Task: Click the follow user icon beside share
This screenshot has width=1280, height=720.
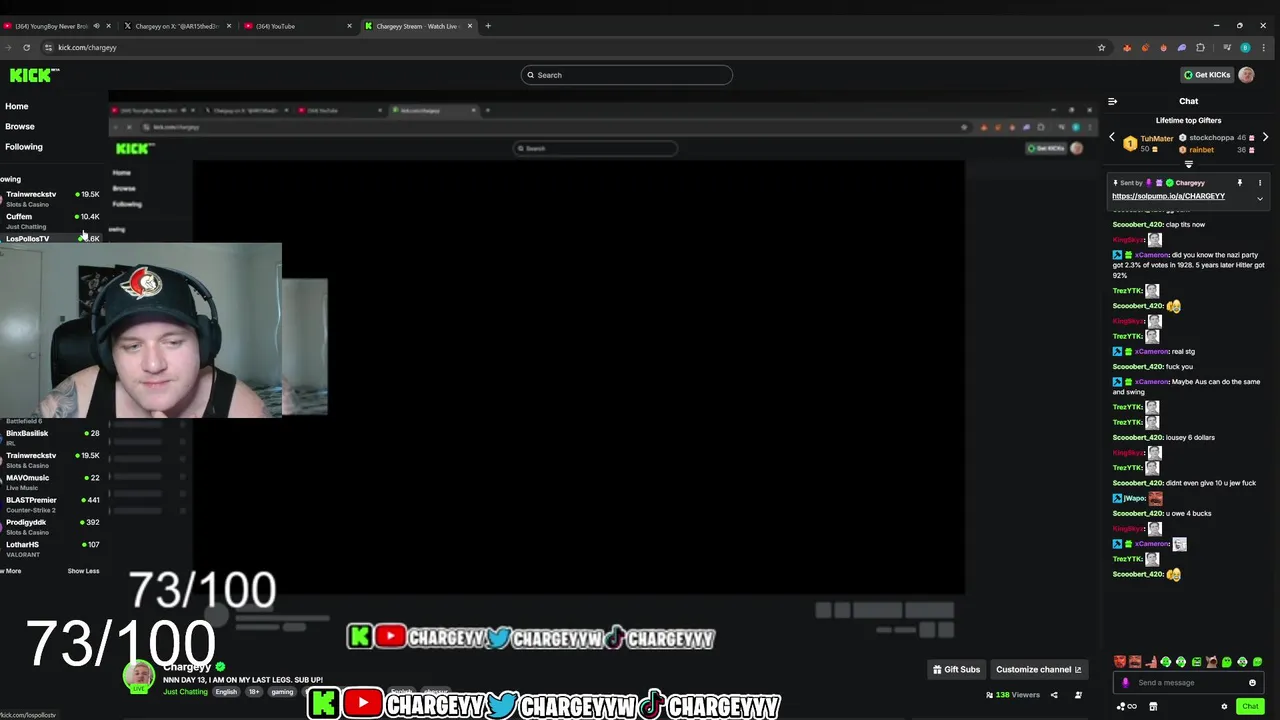Action: 1078,695
